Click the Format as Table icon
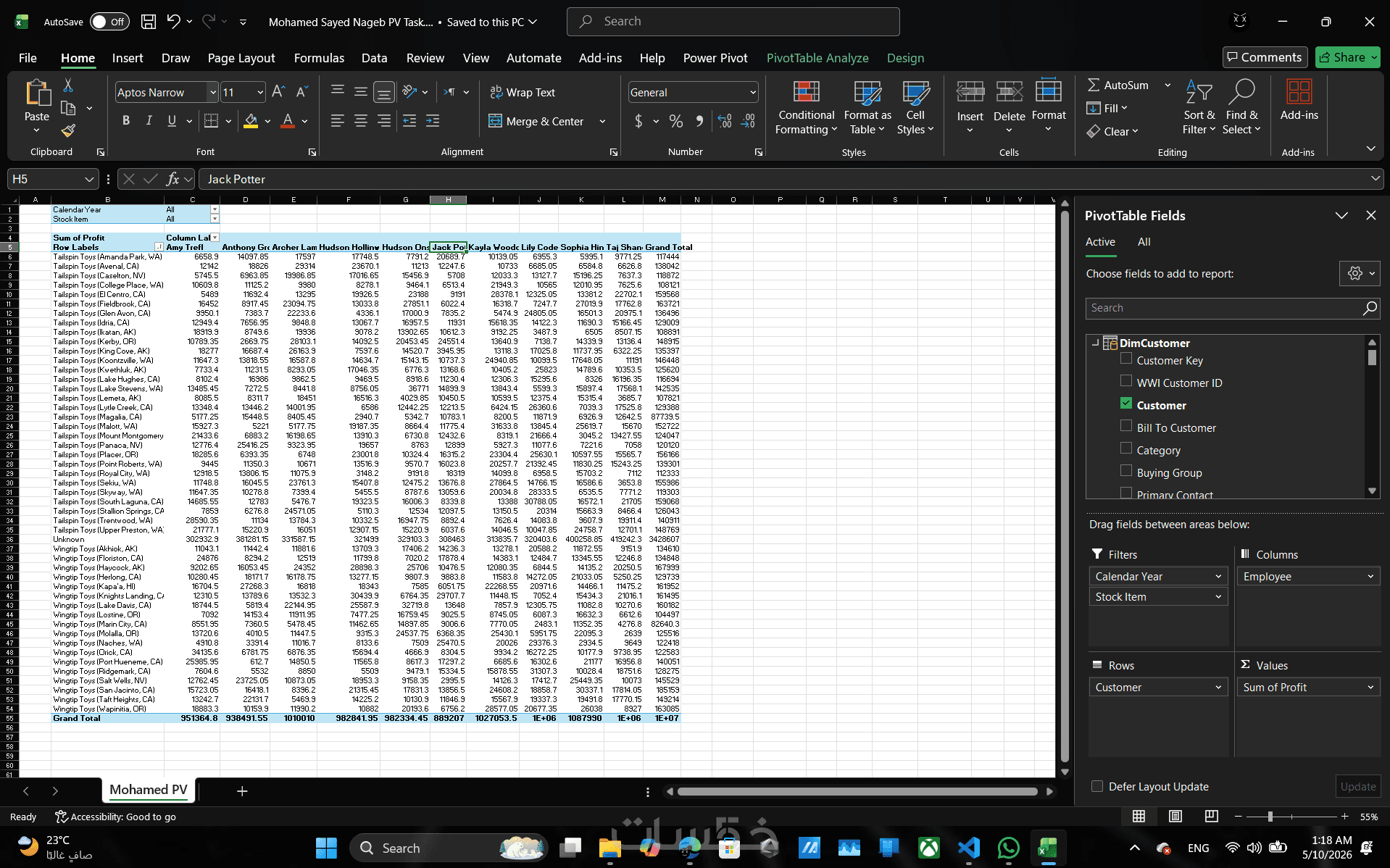The width and height of the screenshot is (1390, 868). click(867, 93)
